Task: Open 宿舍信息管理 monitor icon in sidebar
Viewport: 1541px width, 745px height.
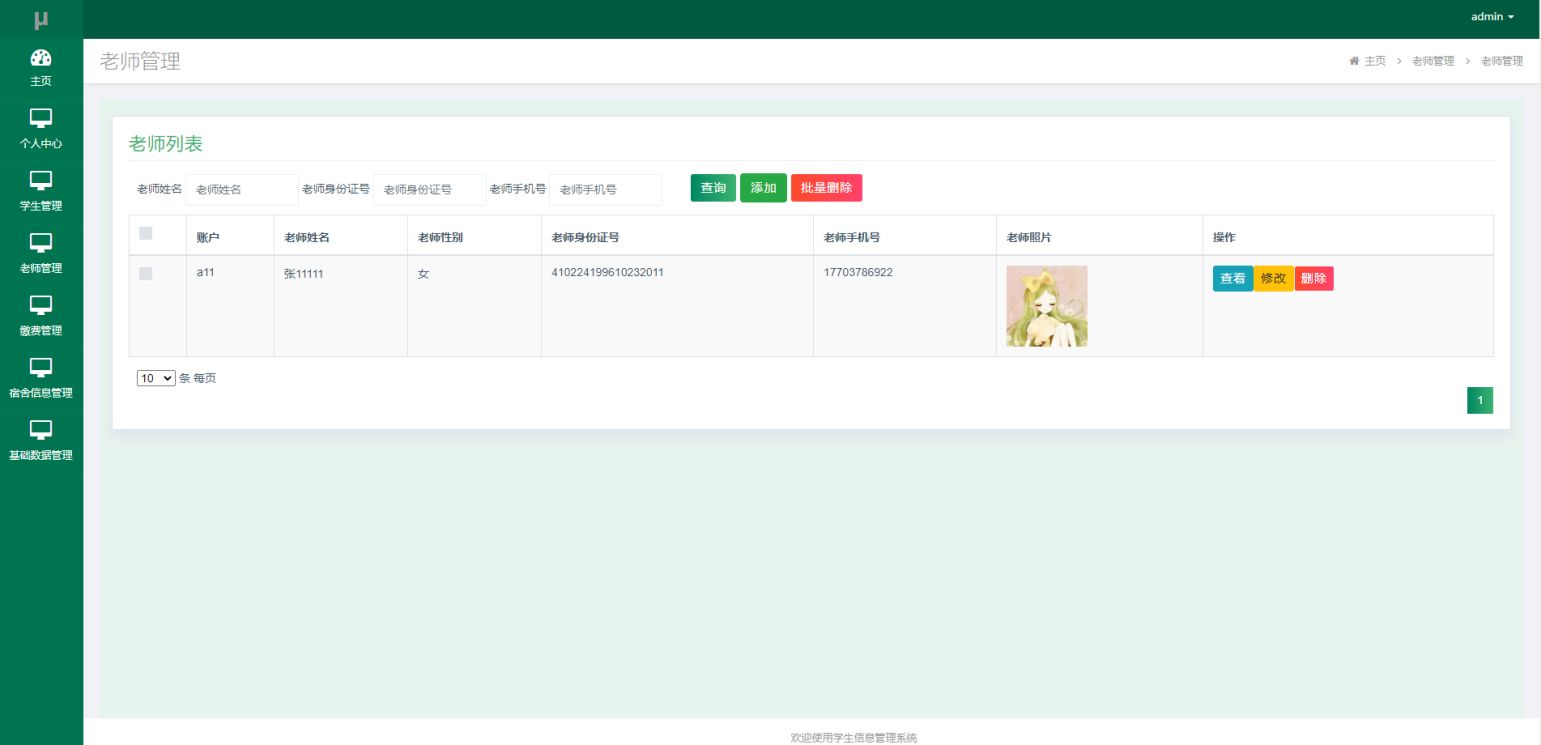Action: point(41,367)
